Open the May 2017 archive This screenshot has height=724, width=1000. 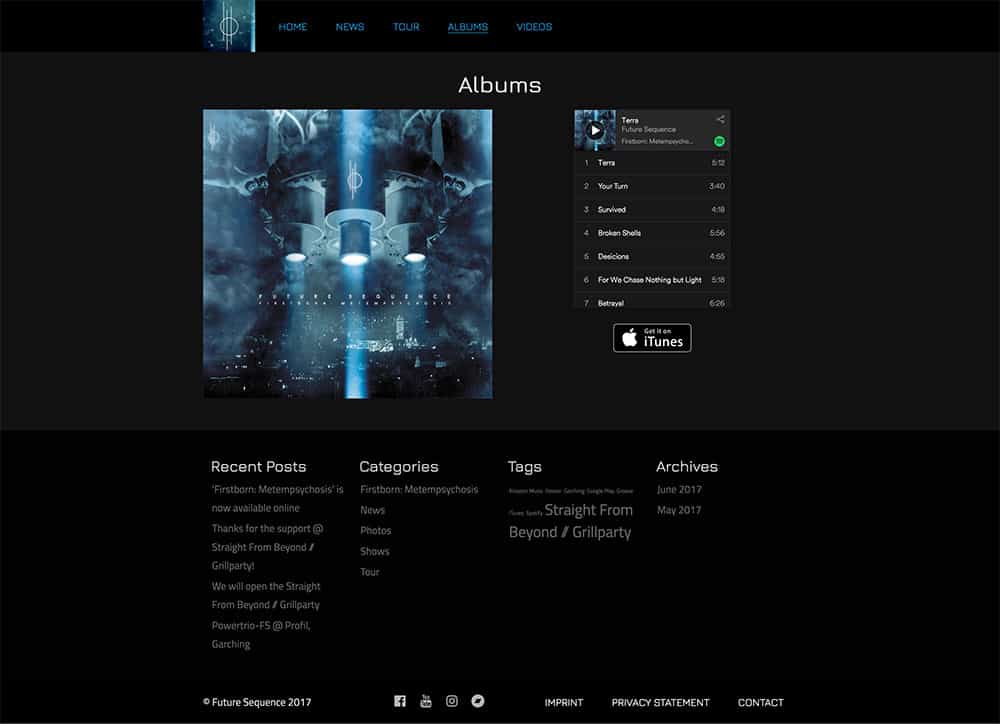(679, 510)
